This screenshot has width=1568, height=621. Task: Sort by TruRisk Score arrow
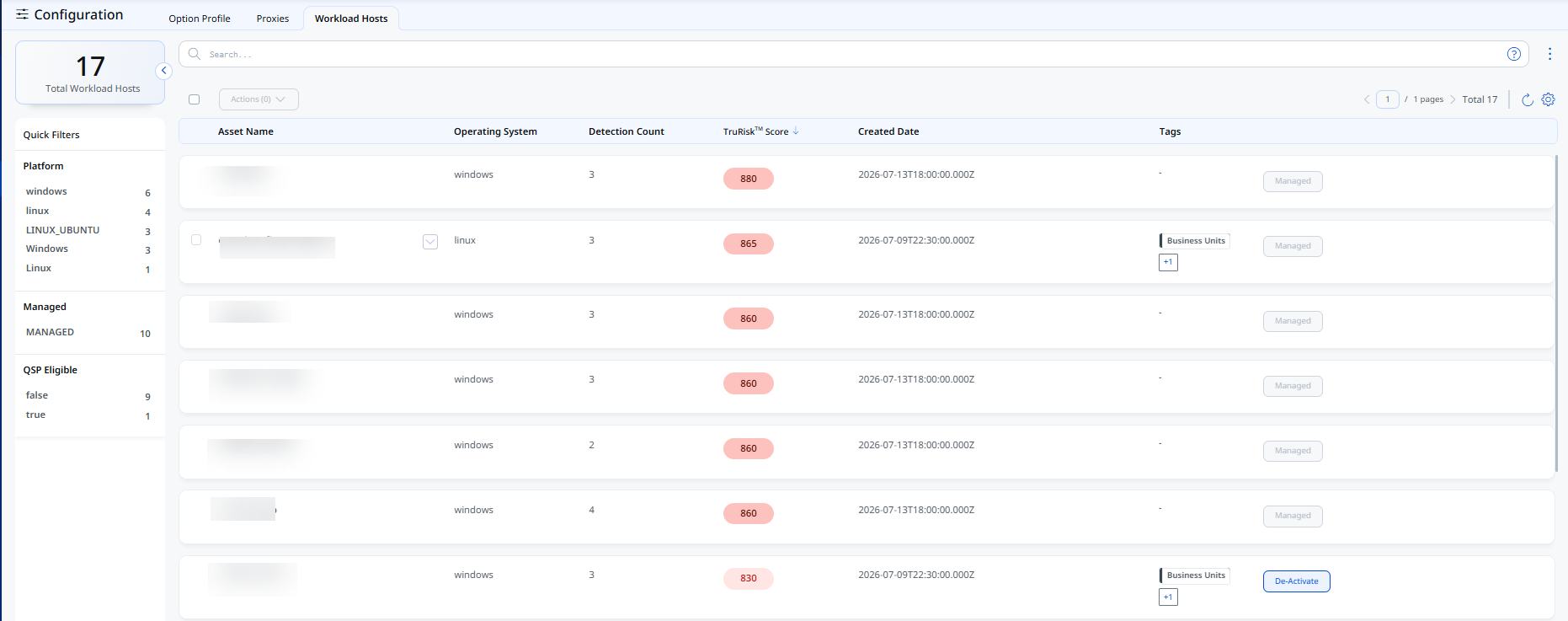point(796,131)
